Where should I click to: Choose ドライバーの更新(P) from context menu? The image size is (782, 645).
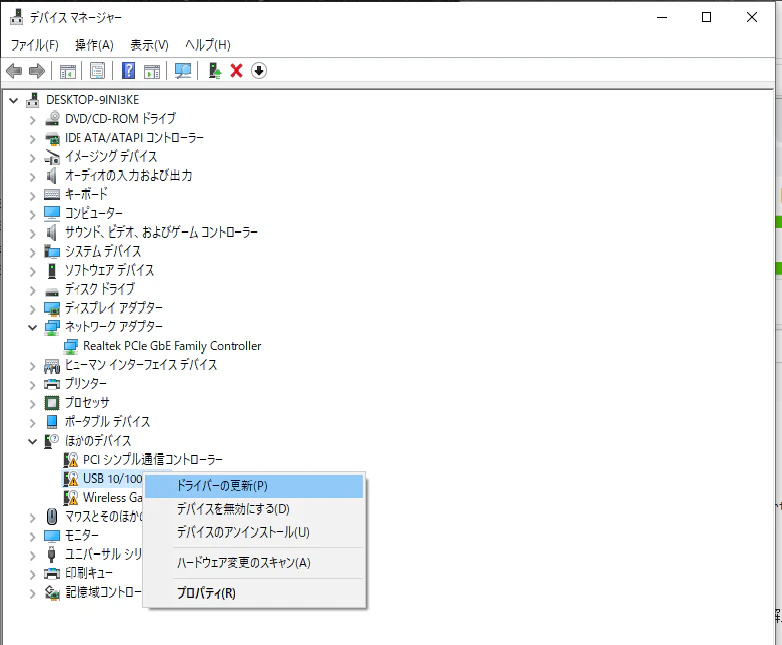coord(254,486)
